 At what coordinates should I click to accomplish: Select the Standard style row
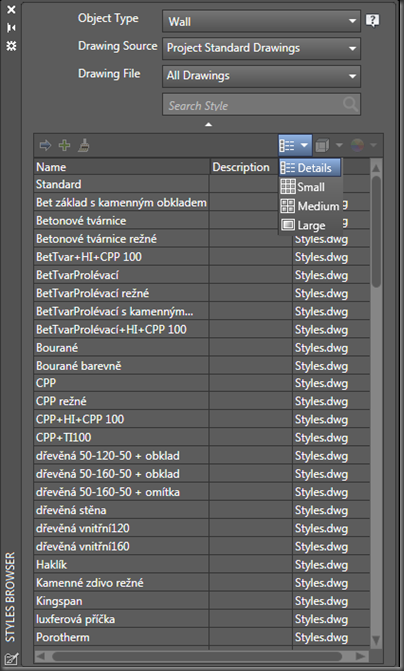click(x=122, y=184)
